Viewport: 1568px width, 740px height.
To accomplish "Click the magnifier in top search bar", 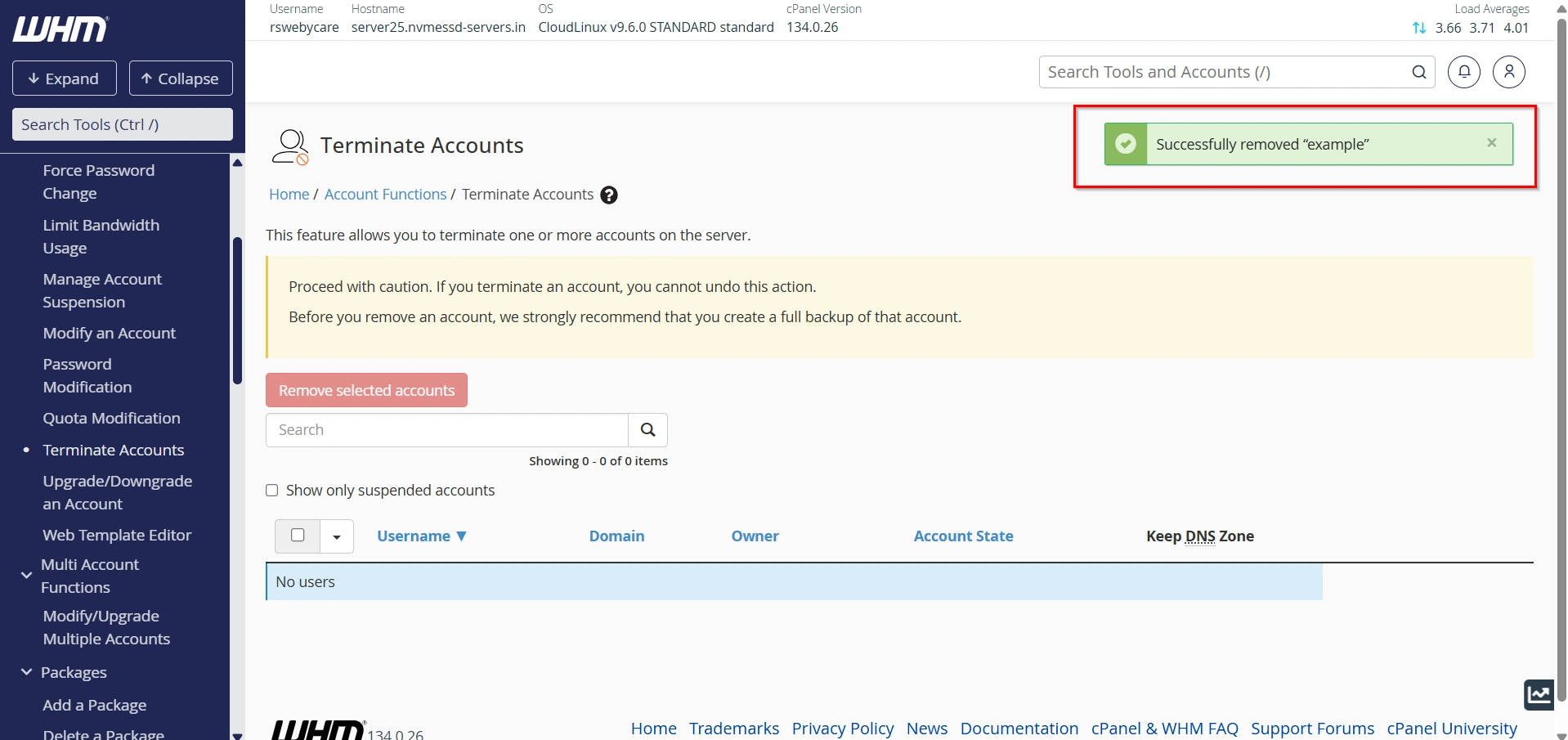I will 1419,72.
